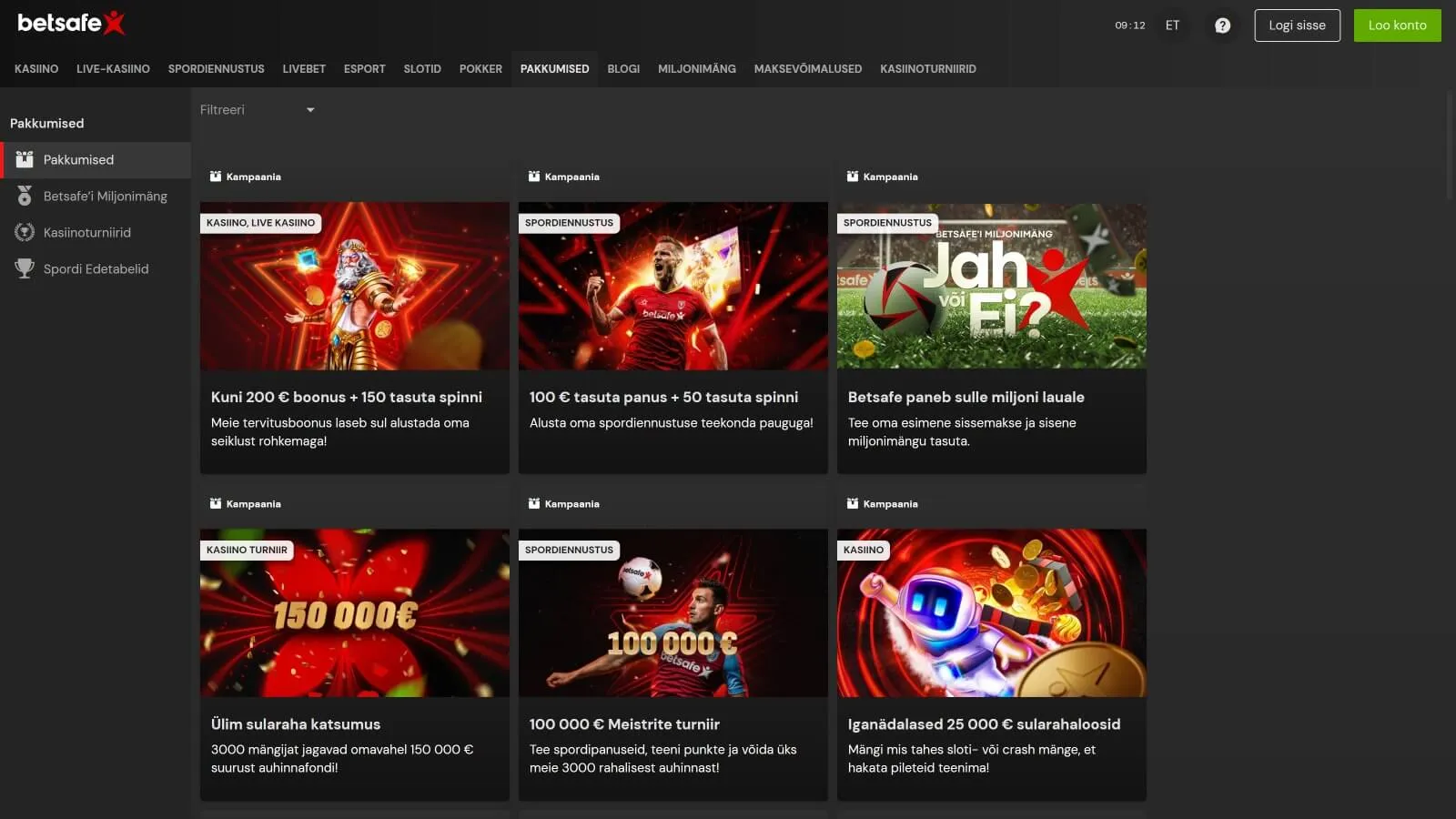1456x819 pixels.
Task: Click the Kasiinoturniirid sidebar icon
Action: coord(25,232)
